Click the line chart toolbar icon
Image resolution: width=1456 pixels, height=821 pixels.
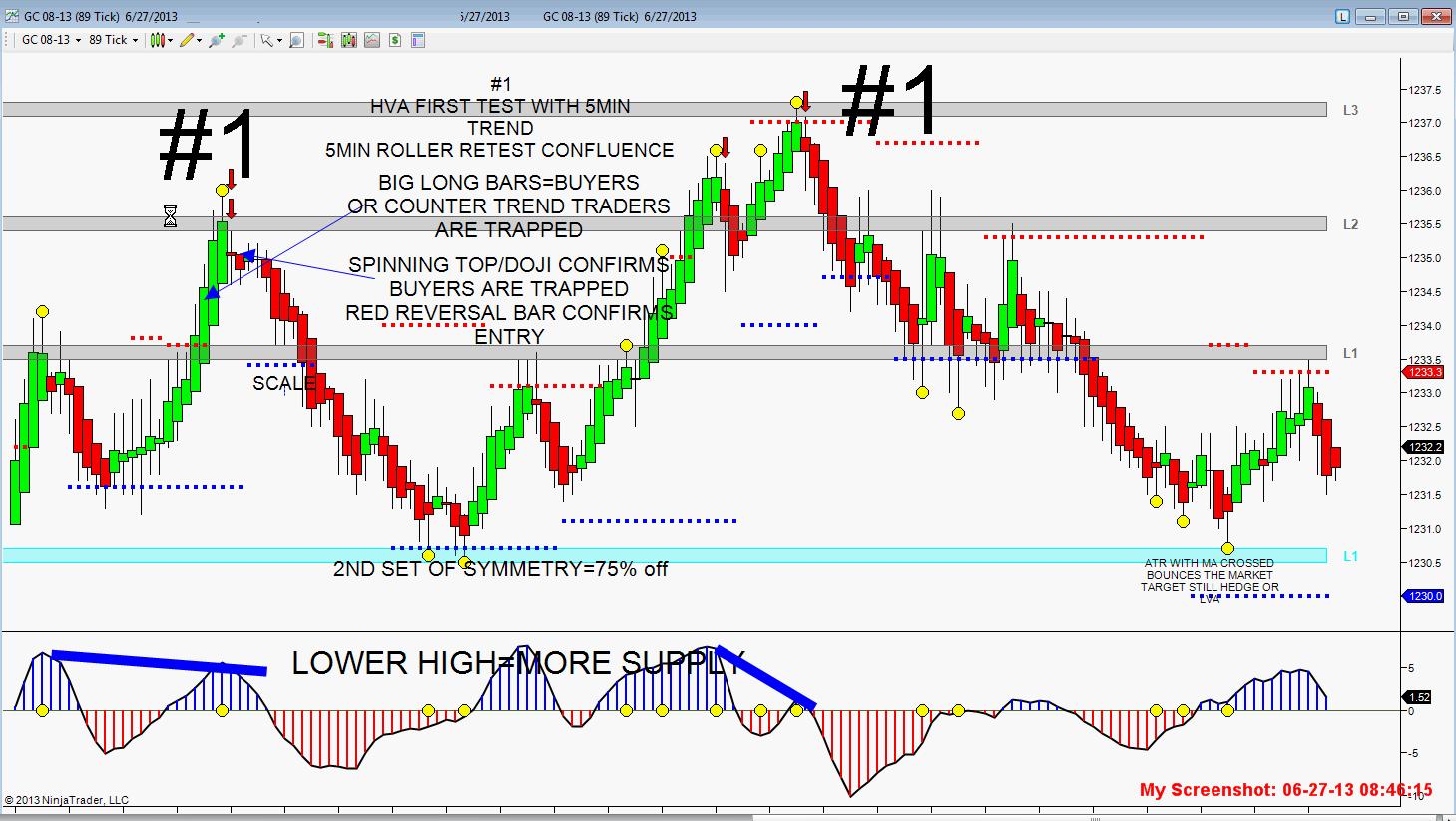(372, 40)
